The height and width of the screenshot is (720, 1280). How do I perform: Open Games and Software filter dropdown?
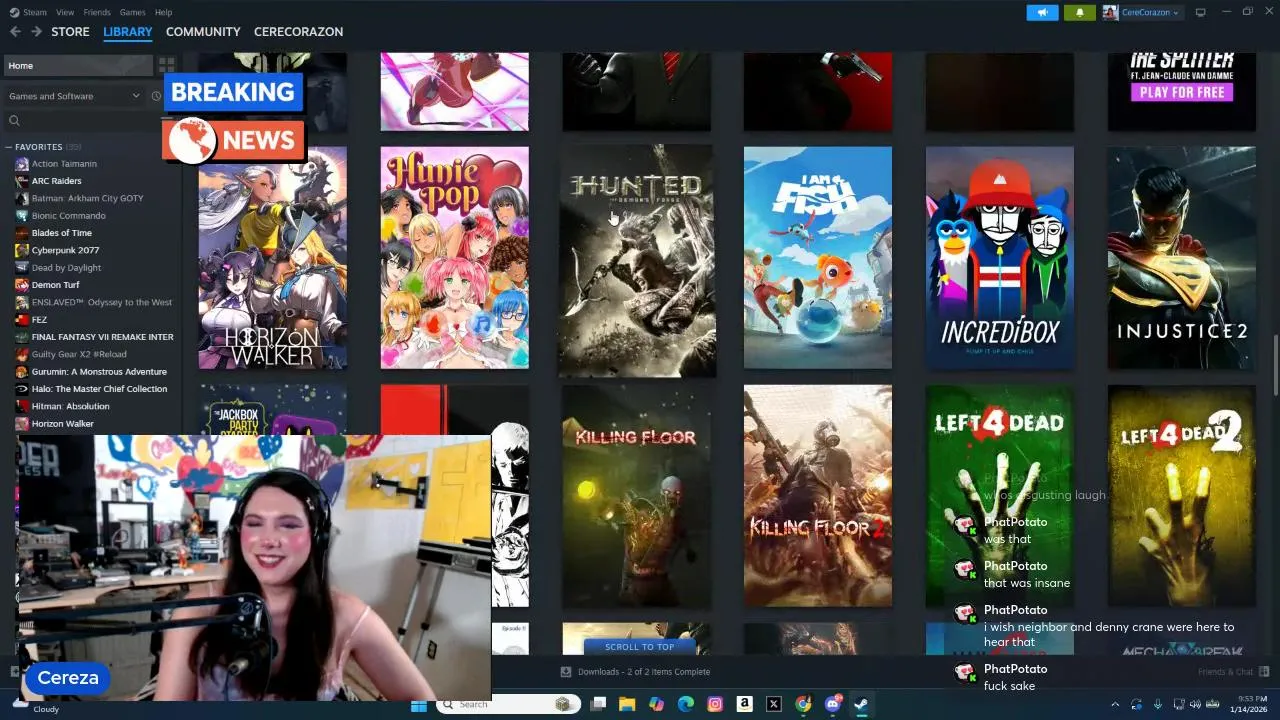tap(74, 96)
